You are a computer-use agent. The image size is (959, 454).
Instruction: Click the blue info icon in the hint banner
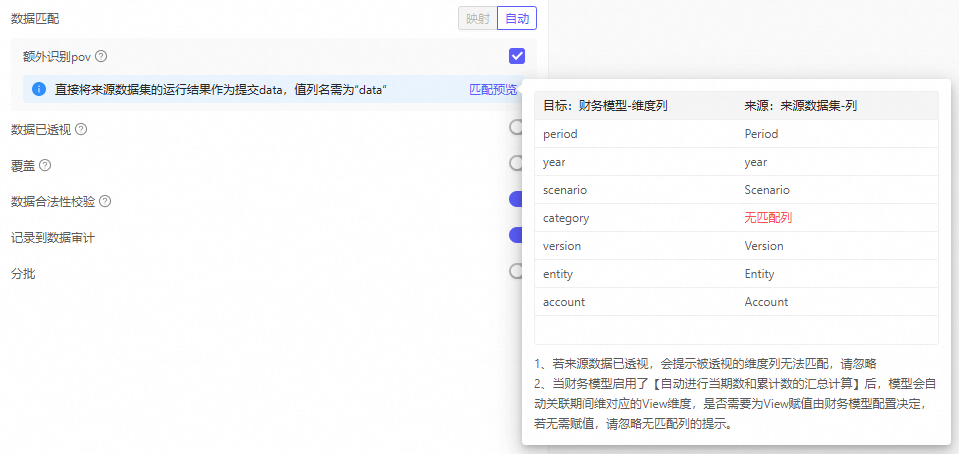tap(39, 90)
